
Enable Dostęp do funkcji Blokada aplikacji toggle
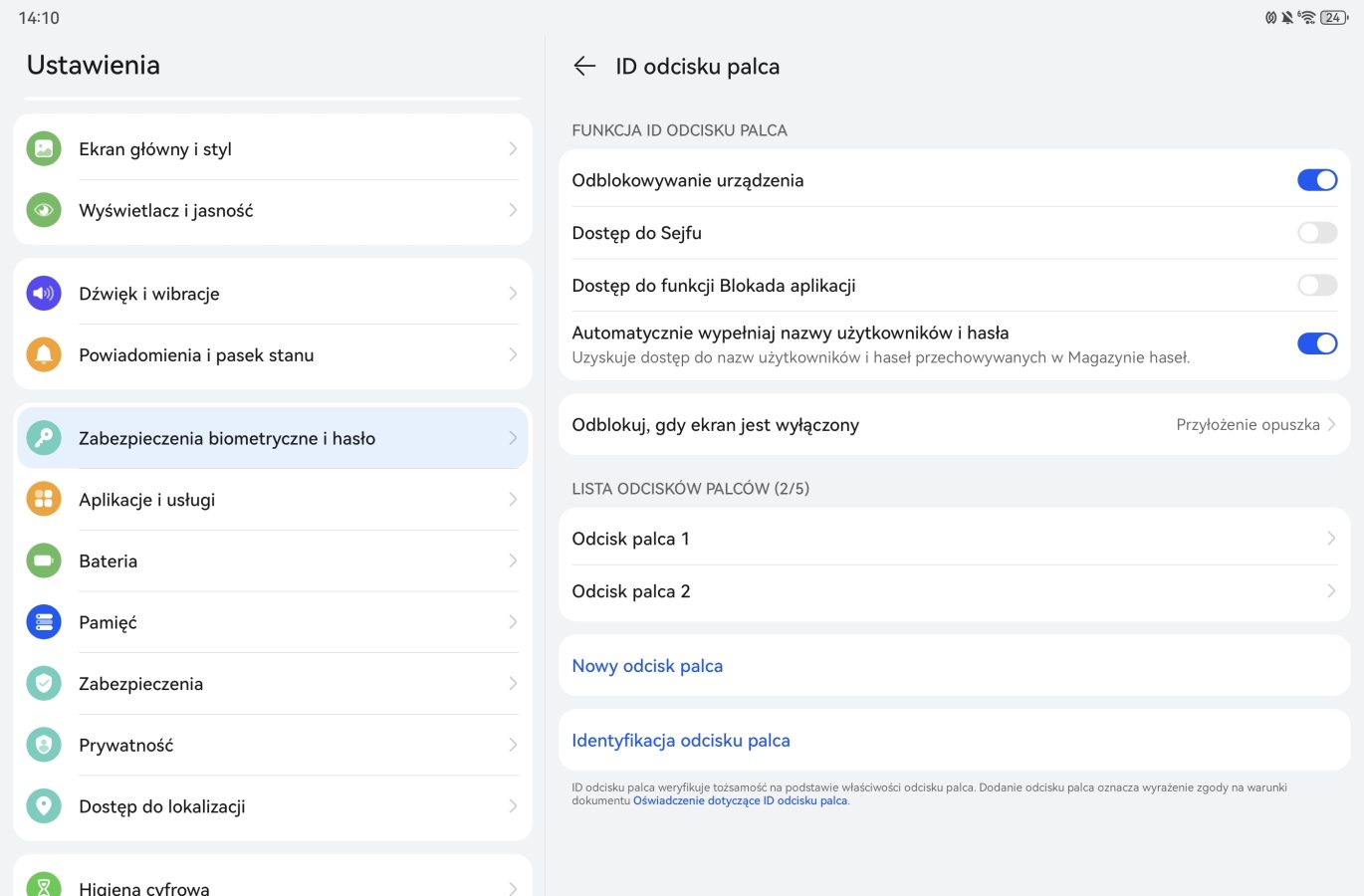pos(1317,286)
